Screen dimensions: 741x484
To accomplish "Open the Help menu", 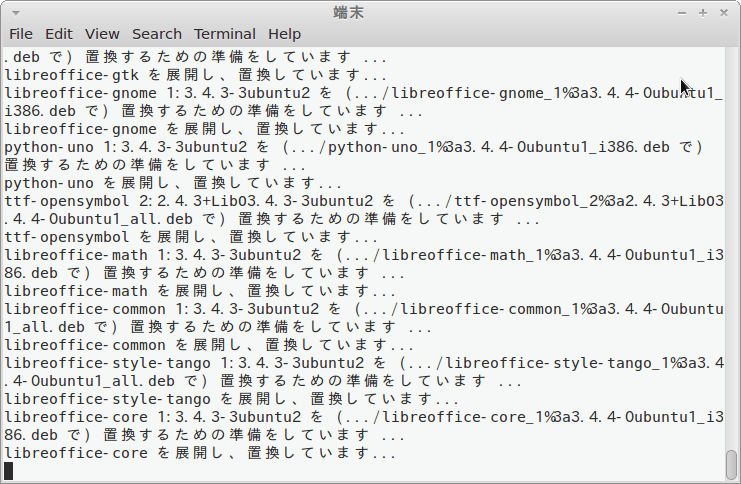I will tap(284, 34).
